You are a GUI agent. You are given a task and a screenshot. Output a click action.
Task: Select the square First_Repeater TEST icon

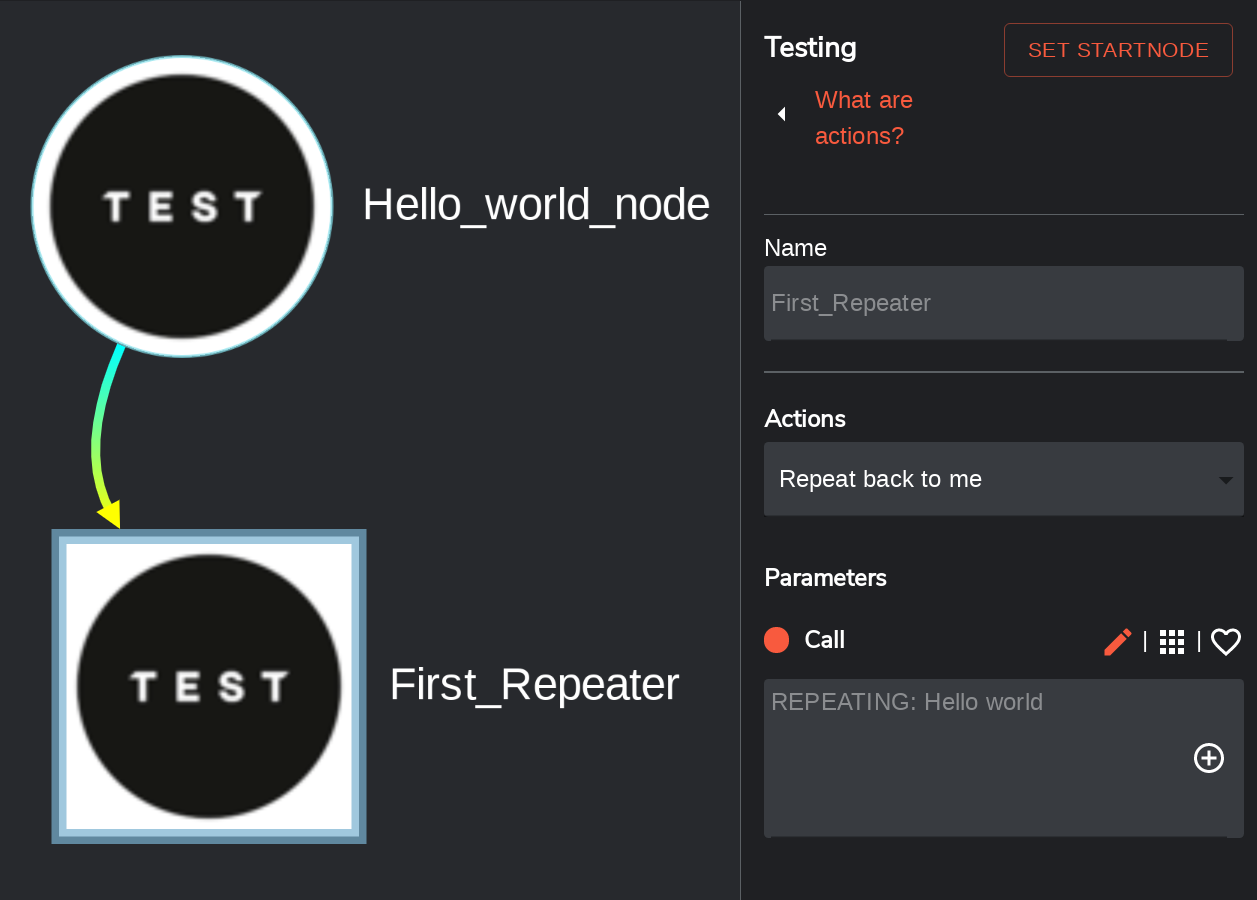[x=209, y=686]
